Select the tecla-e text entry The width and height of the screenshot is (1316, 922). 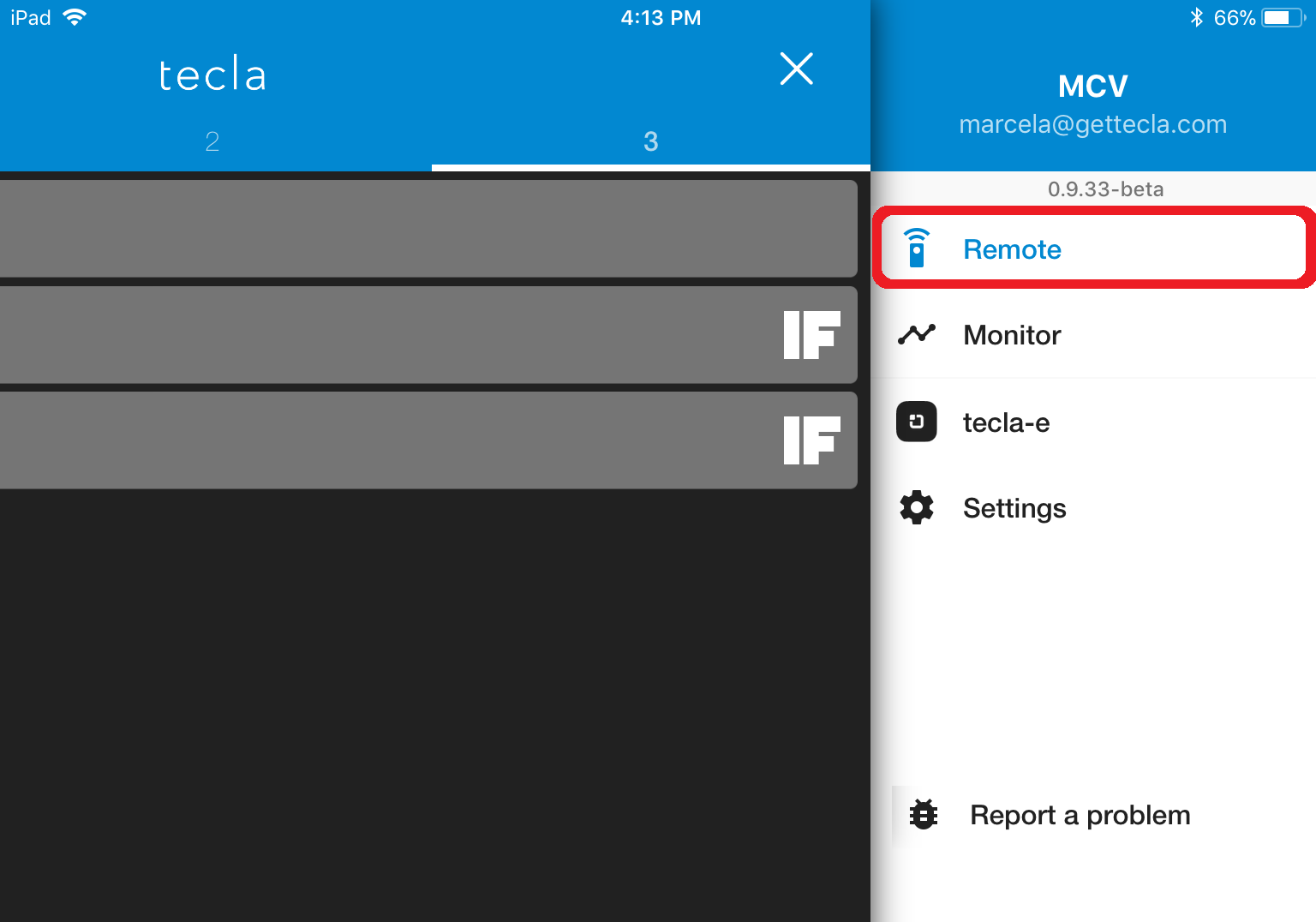1006,422
